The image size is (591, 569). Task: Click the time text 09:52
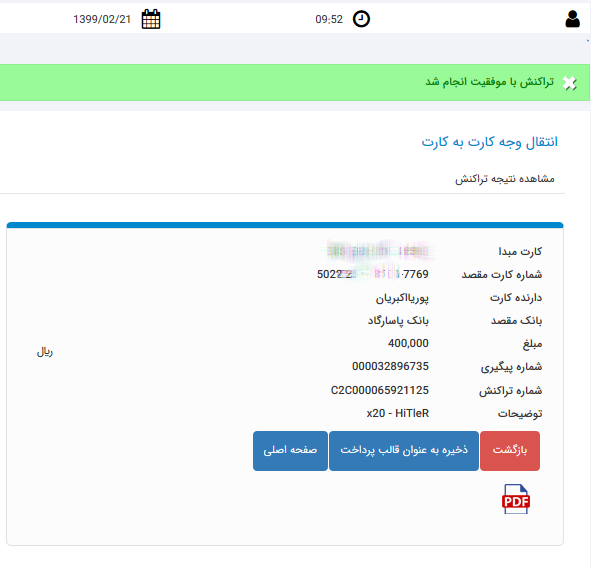pyautogui.click(x=329, y=19)
